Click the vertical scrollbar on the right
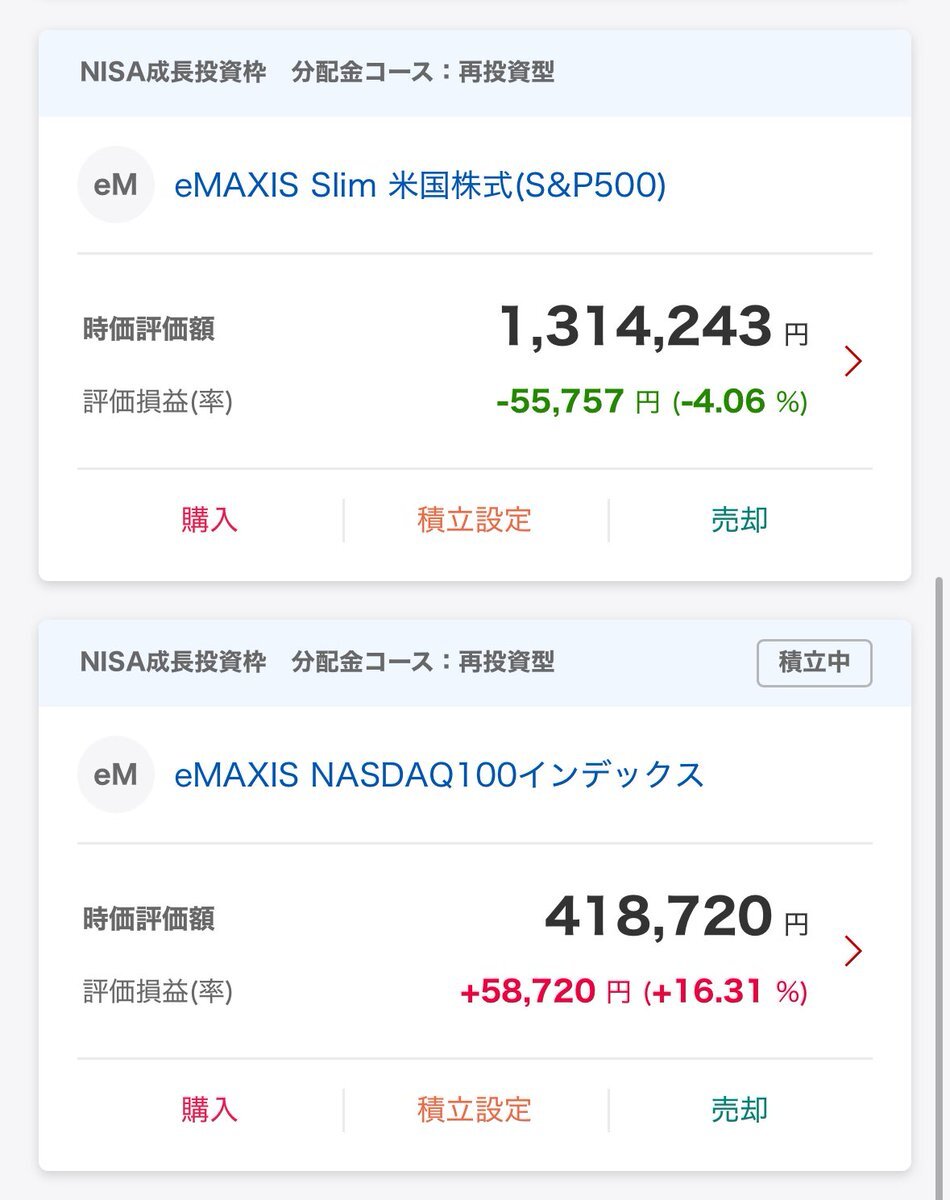This screenshot has height=1200, width=950. click(x=941, y=880)
